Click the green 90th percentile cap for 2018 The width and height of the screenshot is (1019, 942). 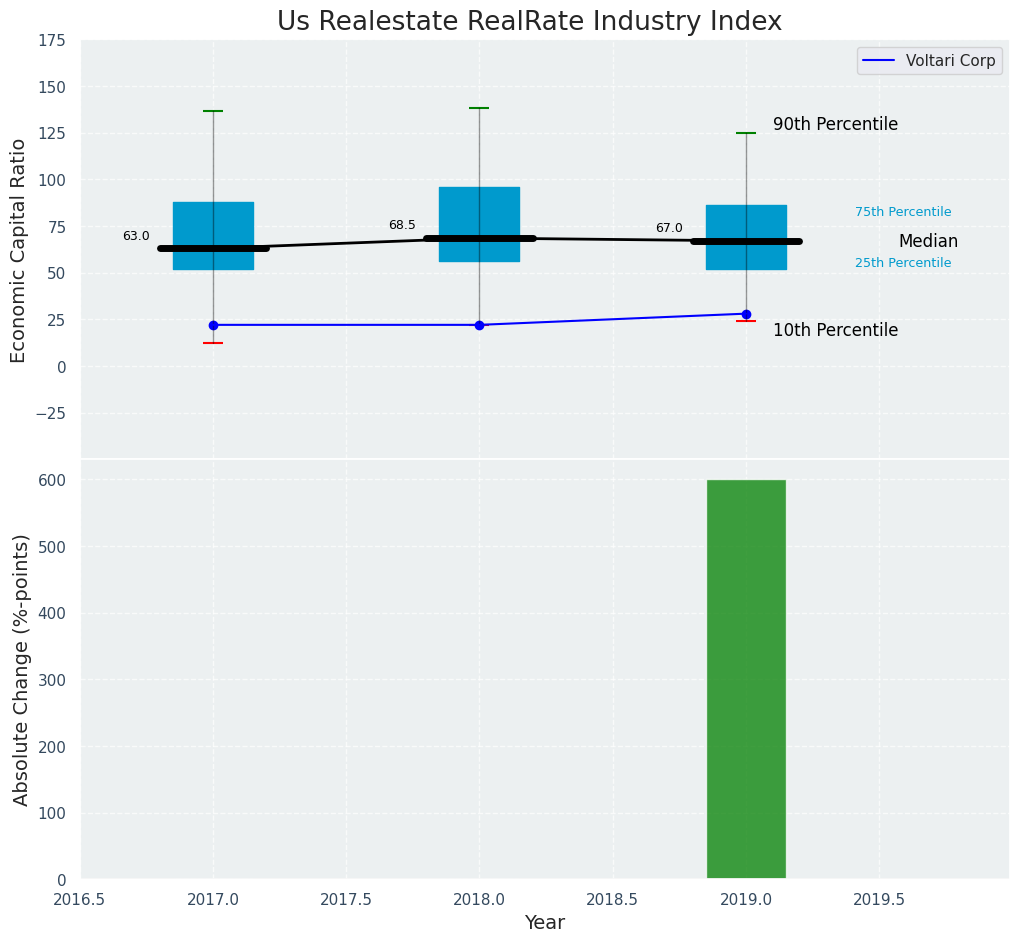(x=479, y=108)
